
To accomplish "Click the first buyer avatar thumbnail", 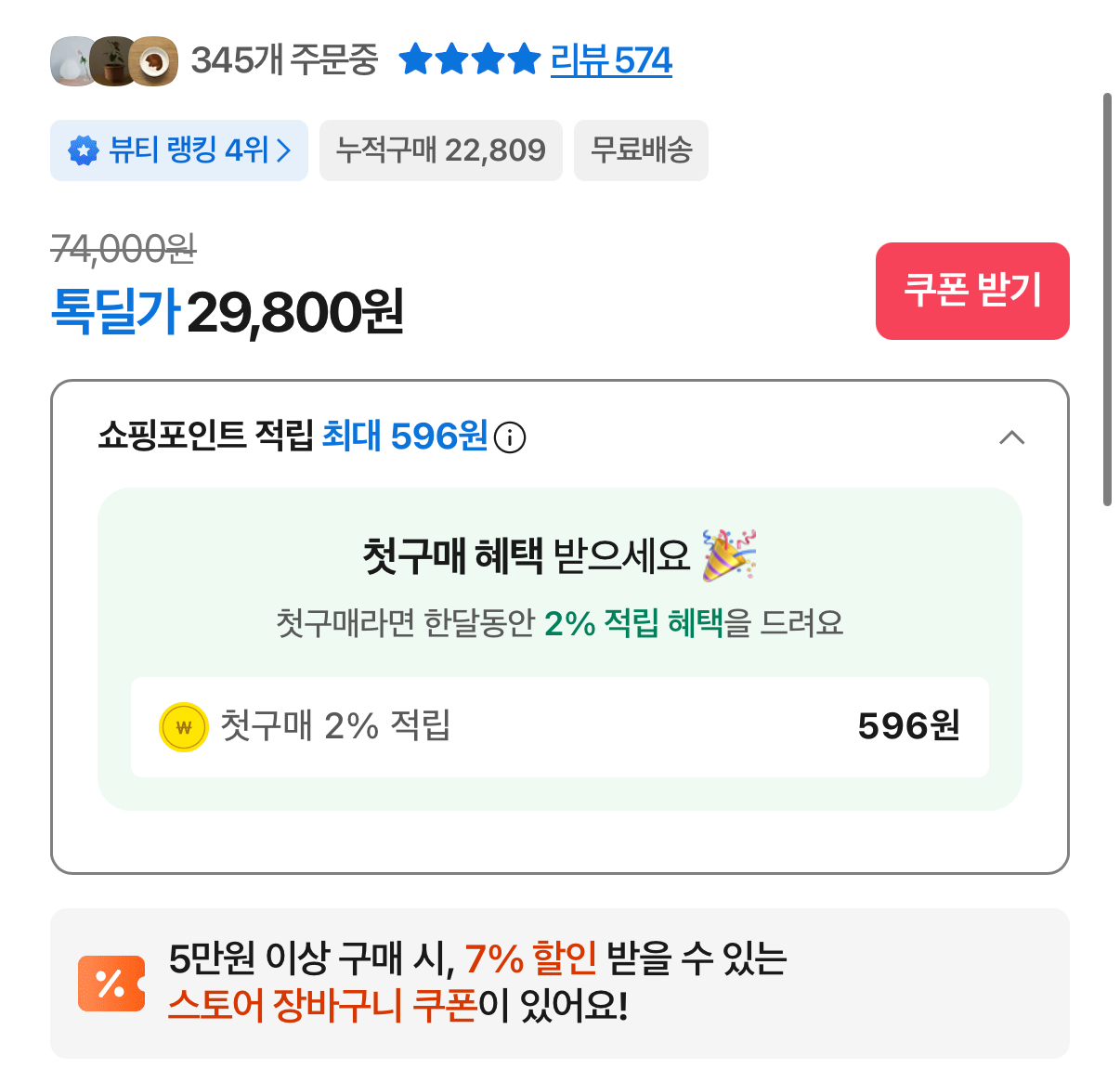I will click(71, 61).
